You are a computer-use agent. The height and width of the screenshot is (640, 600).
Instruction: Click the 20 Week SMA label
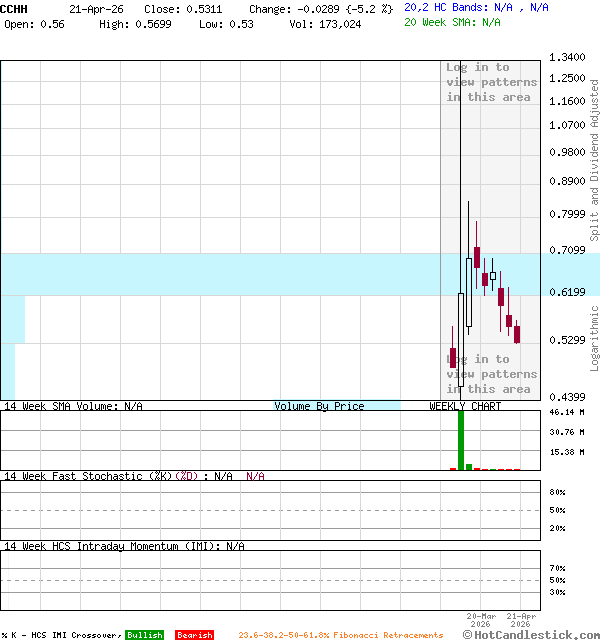tap(452, 22)
